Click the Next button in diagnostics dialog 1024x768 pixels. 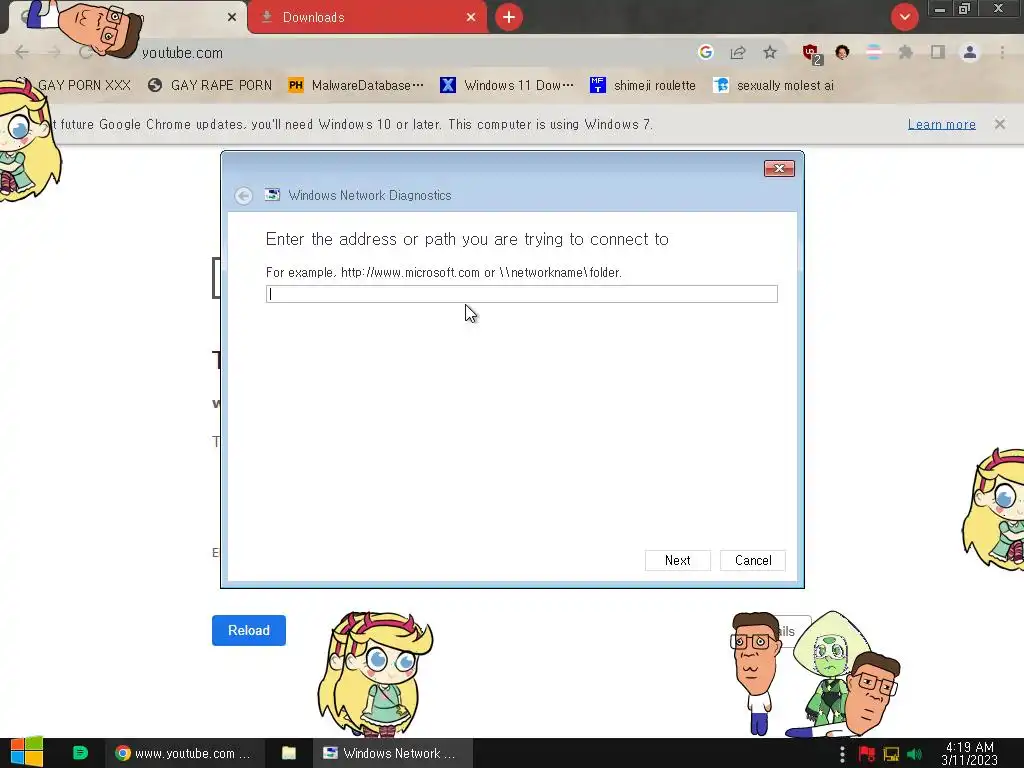tap(677, 560)
